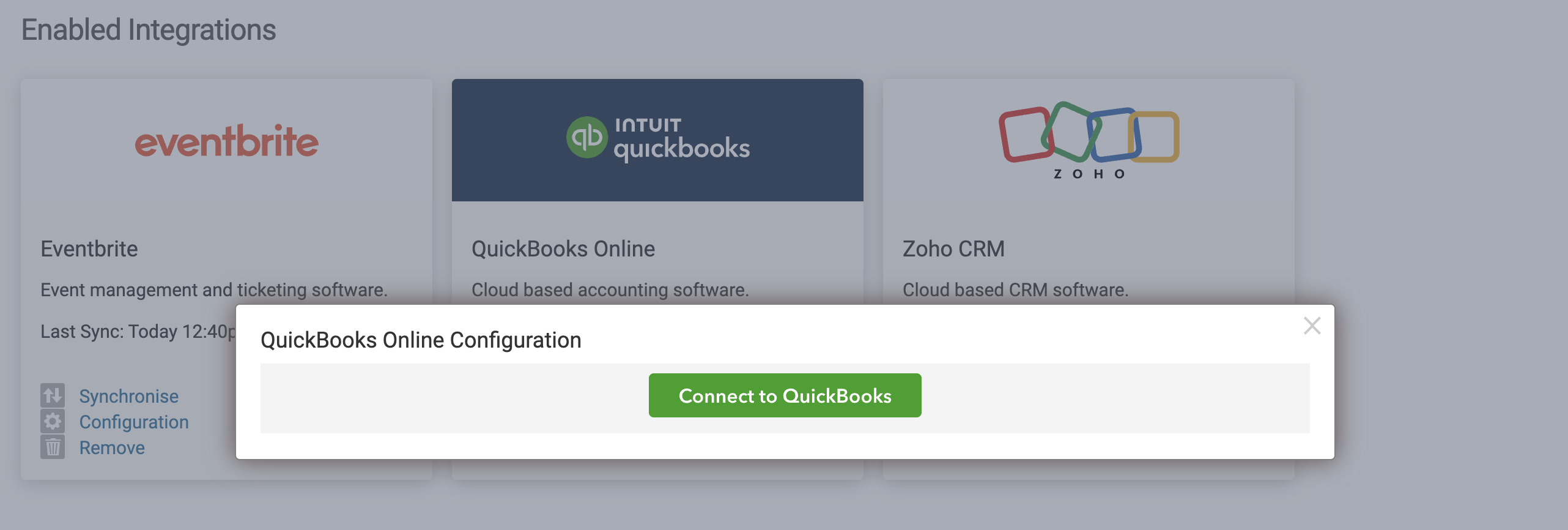
Task: Click the Remove trash can icon
Action: pyautogui.click(x=53, y=447)
